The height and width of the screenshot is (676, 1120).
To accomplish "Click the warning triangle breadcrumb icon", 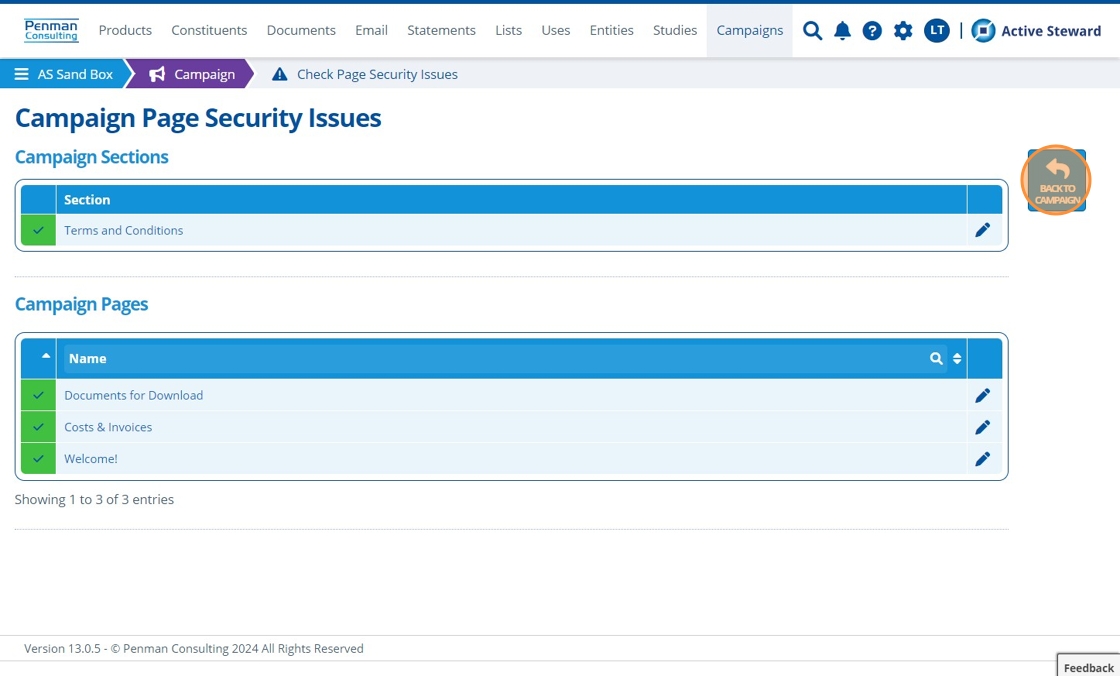I will tap(279, 74).
